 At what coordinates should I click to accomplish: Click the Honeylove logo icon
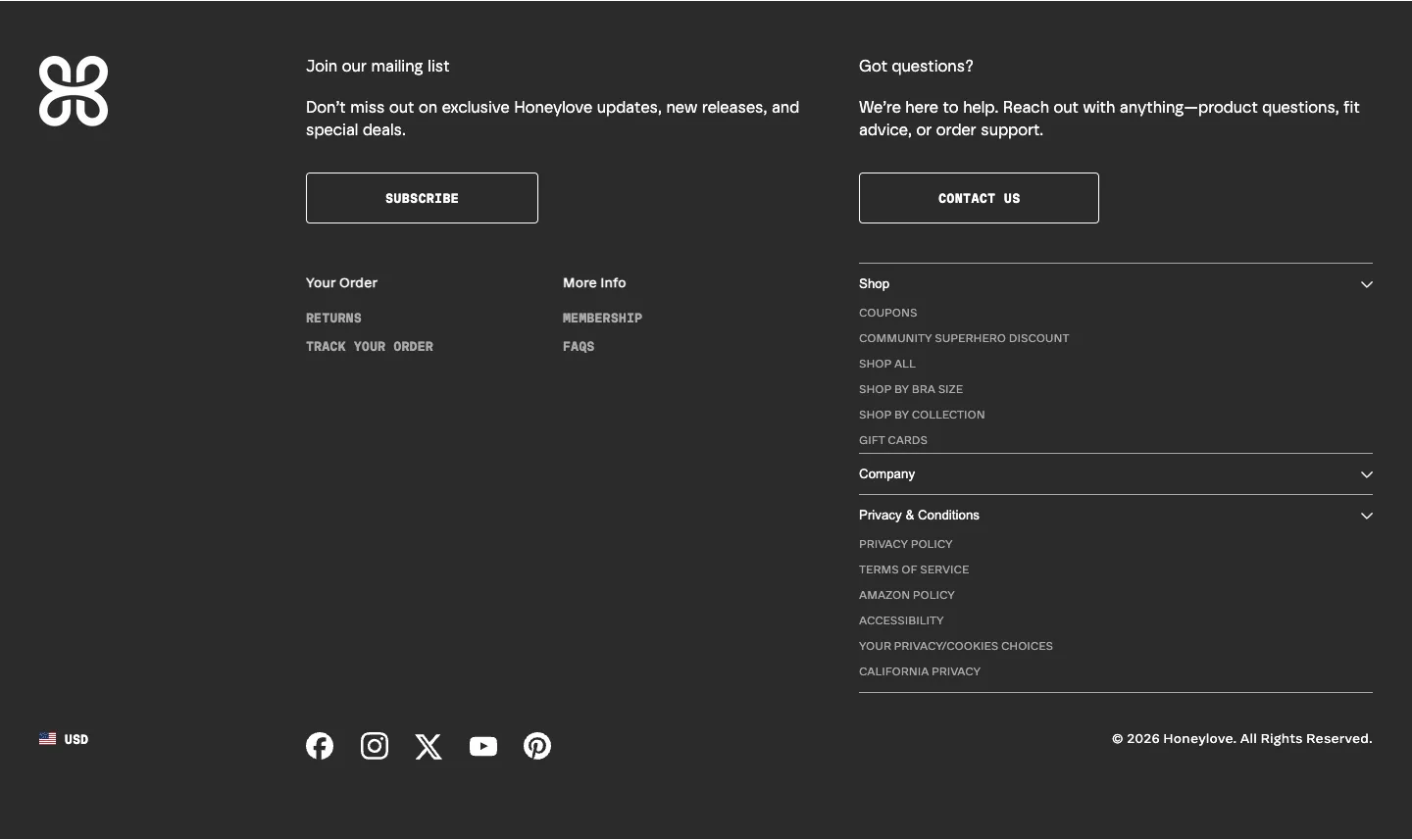tap(74, 91)
